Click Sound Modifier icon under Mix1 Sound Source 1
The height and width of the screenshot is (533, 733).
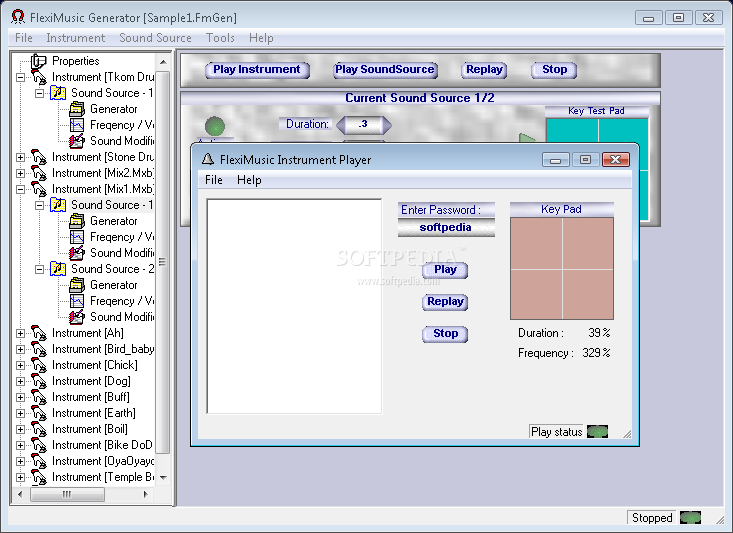click(x=77, y=253)
